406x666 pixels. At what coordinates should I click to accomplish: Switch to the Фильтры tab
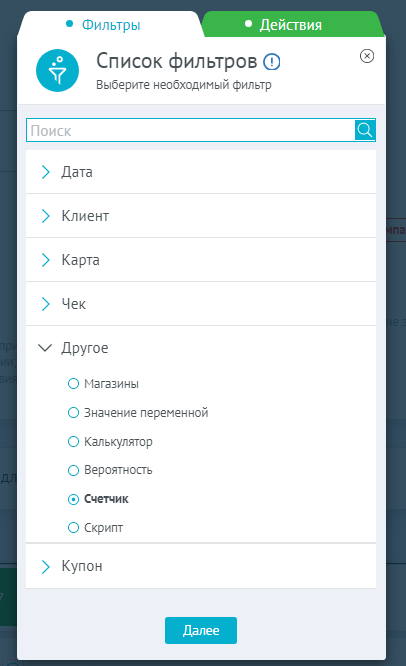(110, 25)
